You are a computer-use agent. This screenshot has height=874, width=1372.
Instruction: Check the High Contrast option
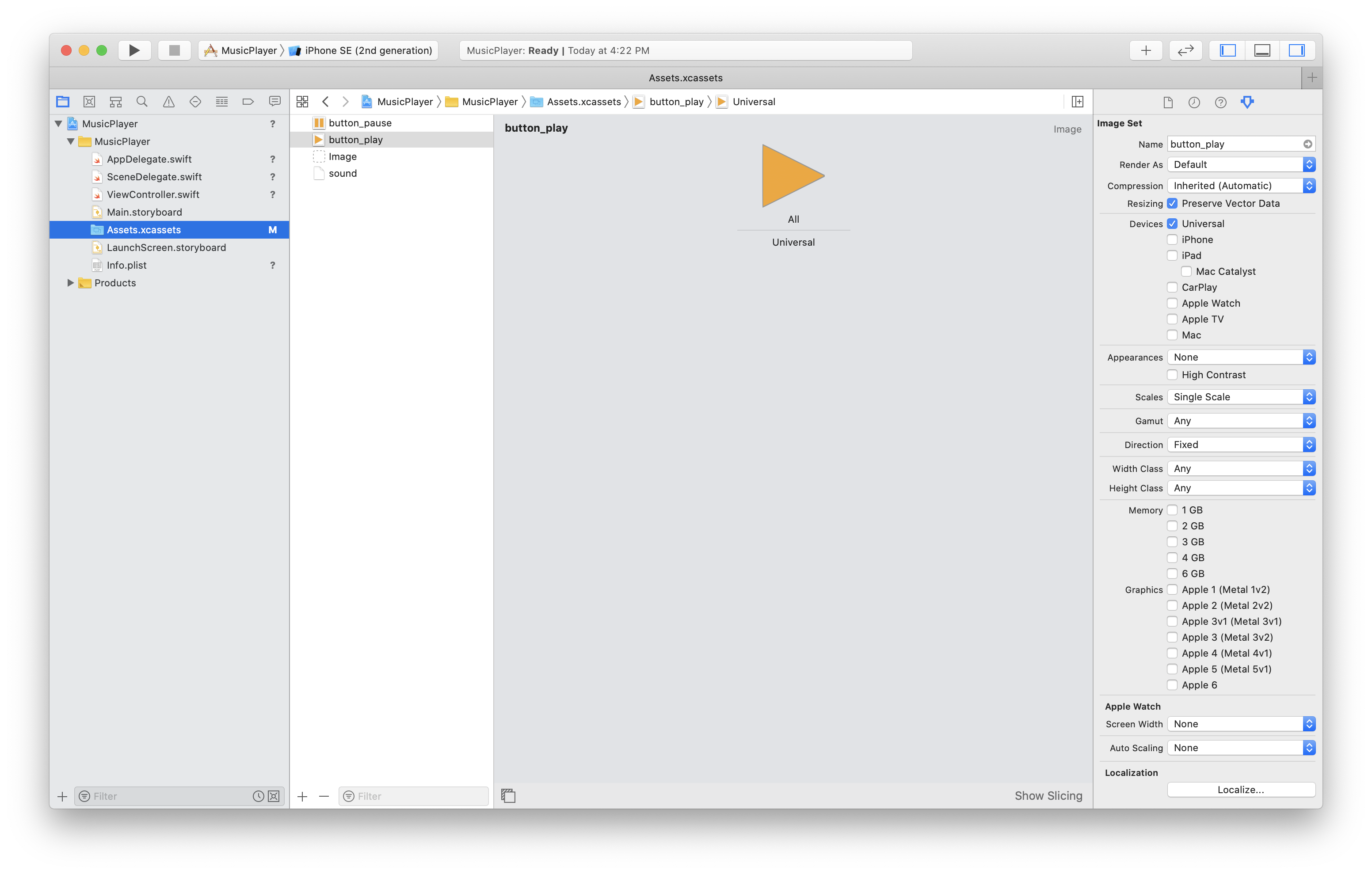1172,375
